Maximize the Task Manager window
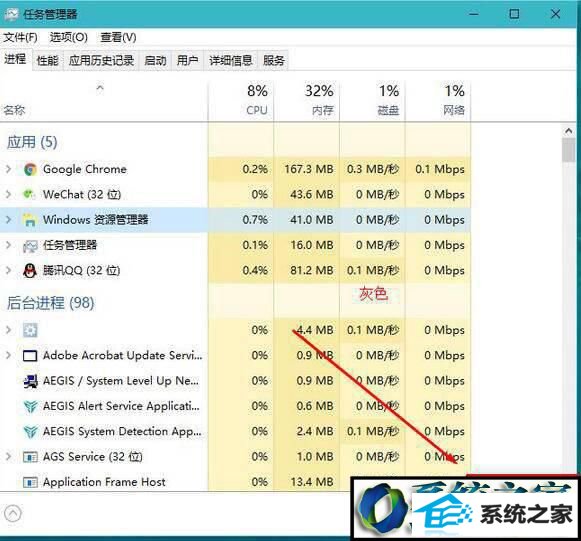 pyautogui.click(x=514, y=14)
